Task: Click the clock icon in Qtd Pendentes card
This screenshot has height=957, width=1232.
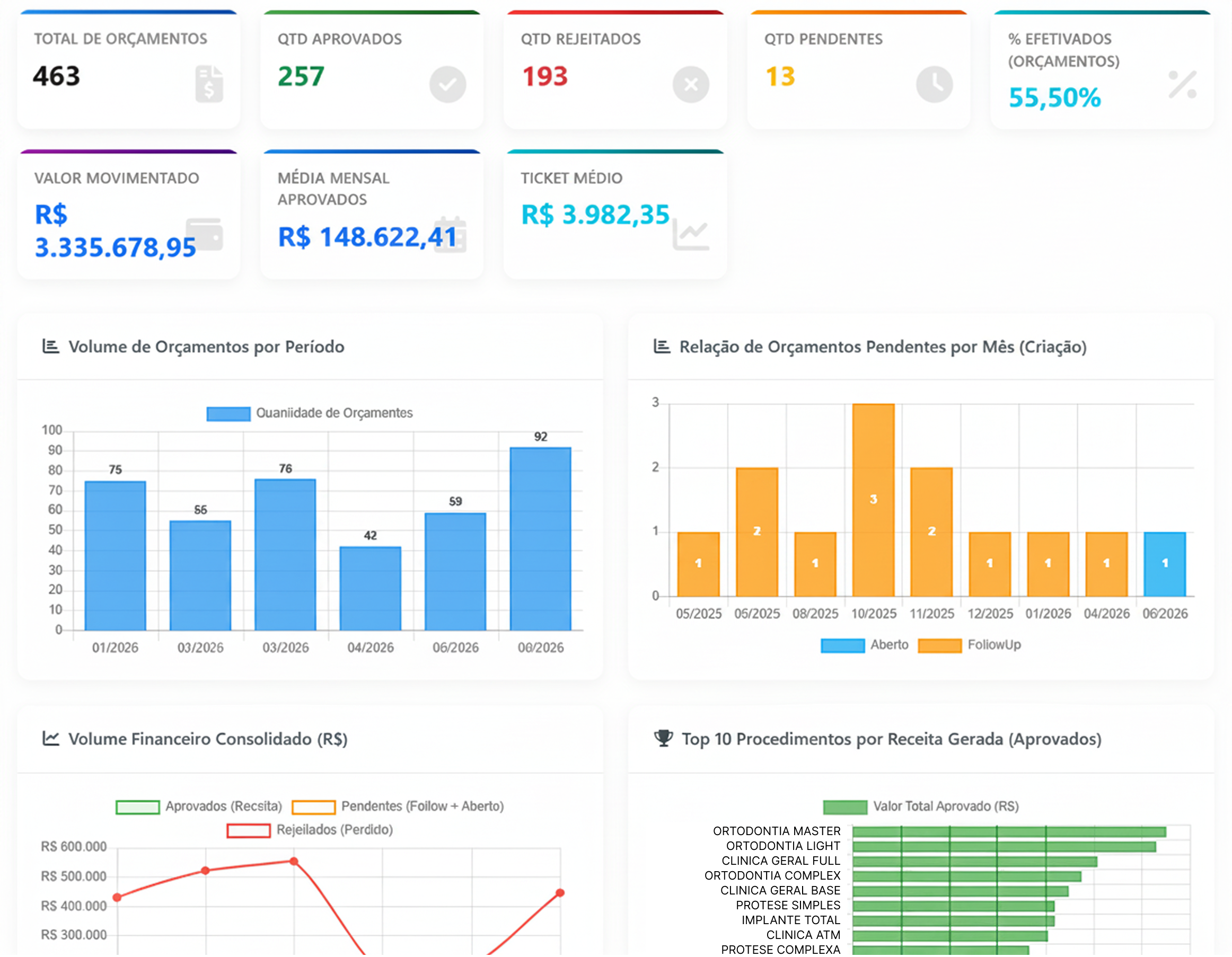Action: pyautogui.click(x=934, y=85)
